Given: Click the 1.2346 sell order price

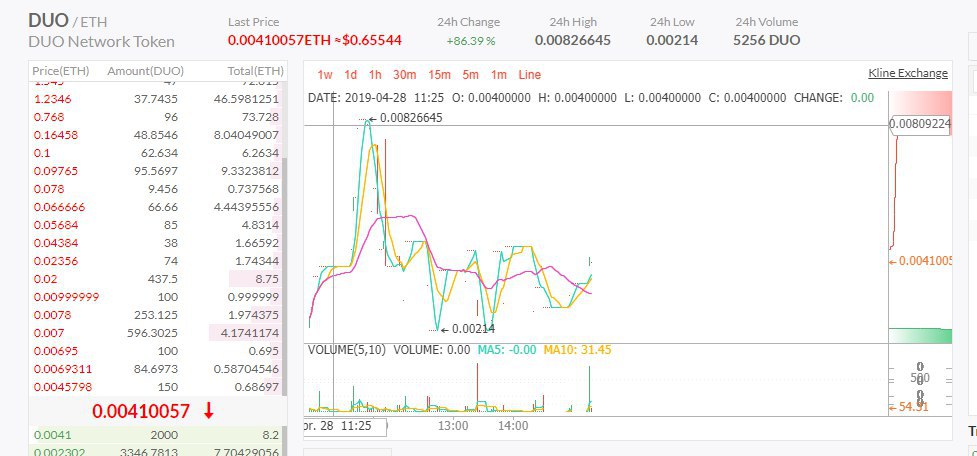Looking at the screenshot, I should coord(53,99).
